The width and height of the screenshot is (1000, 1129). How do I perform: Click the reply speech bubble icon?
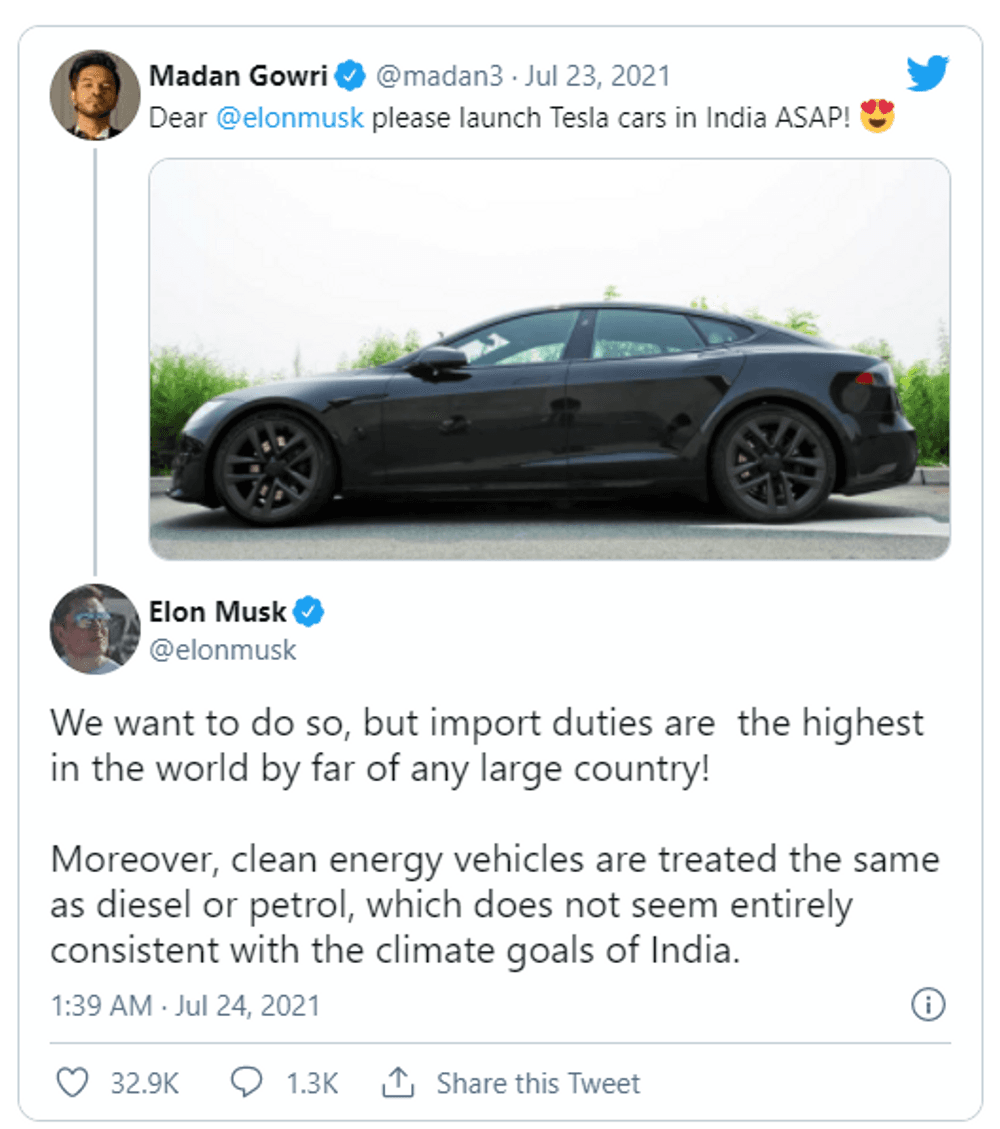point(246,1083)
